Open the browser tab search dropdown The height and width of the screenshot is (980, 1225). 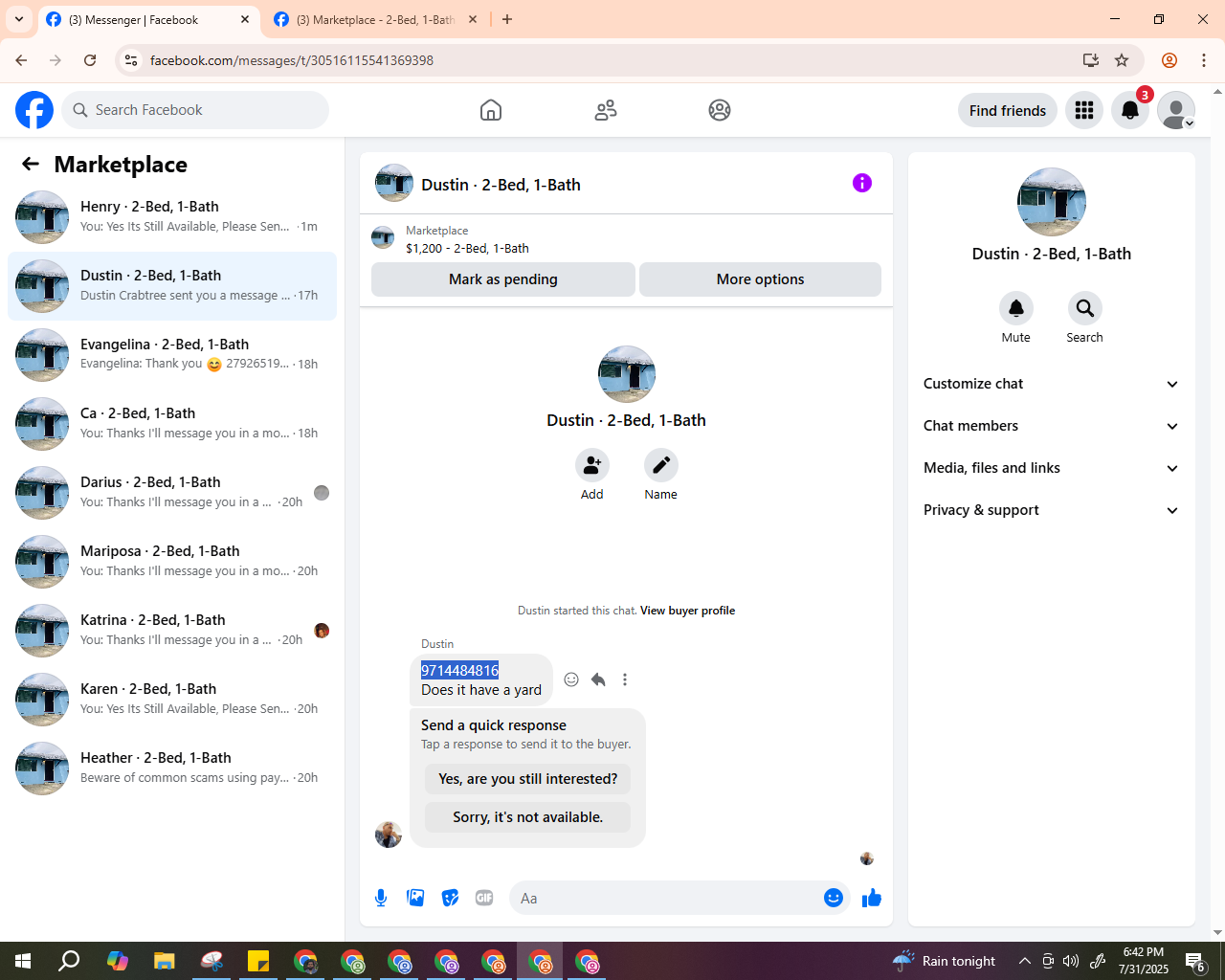coord(19,19)
